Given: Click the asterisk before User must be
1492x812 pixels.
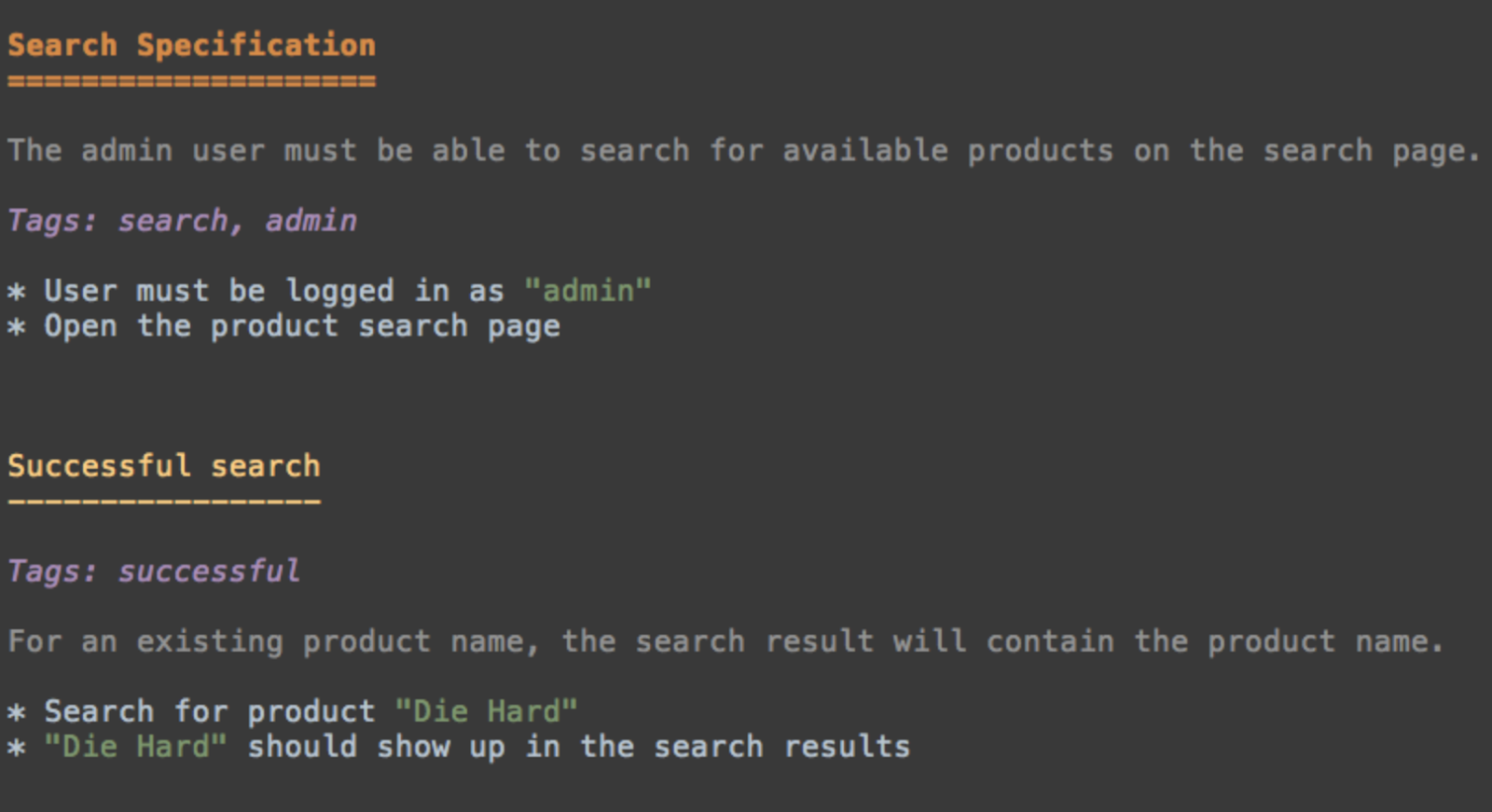Looking at the screenshot, I should point(17,293).
